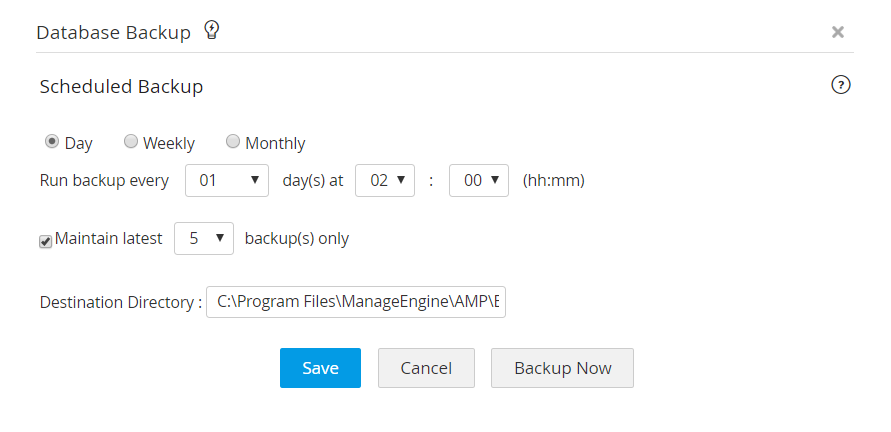This screenshot has height=432, width=891.
Task: Choose the Weekly schedule radio button
Action: coord(130,142)
